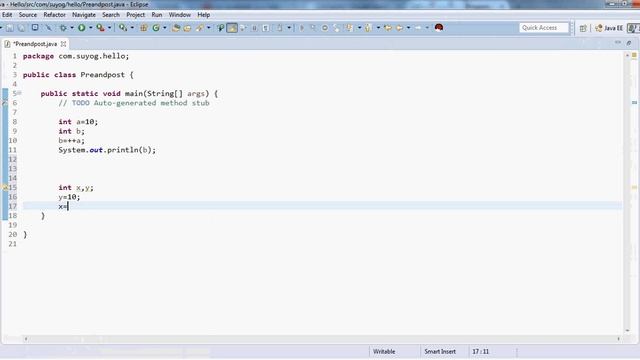Click the Quick Access search field
The width and height of the screenshot is (640, 360).
tap(544, 28)
